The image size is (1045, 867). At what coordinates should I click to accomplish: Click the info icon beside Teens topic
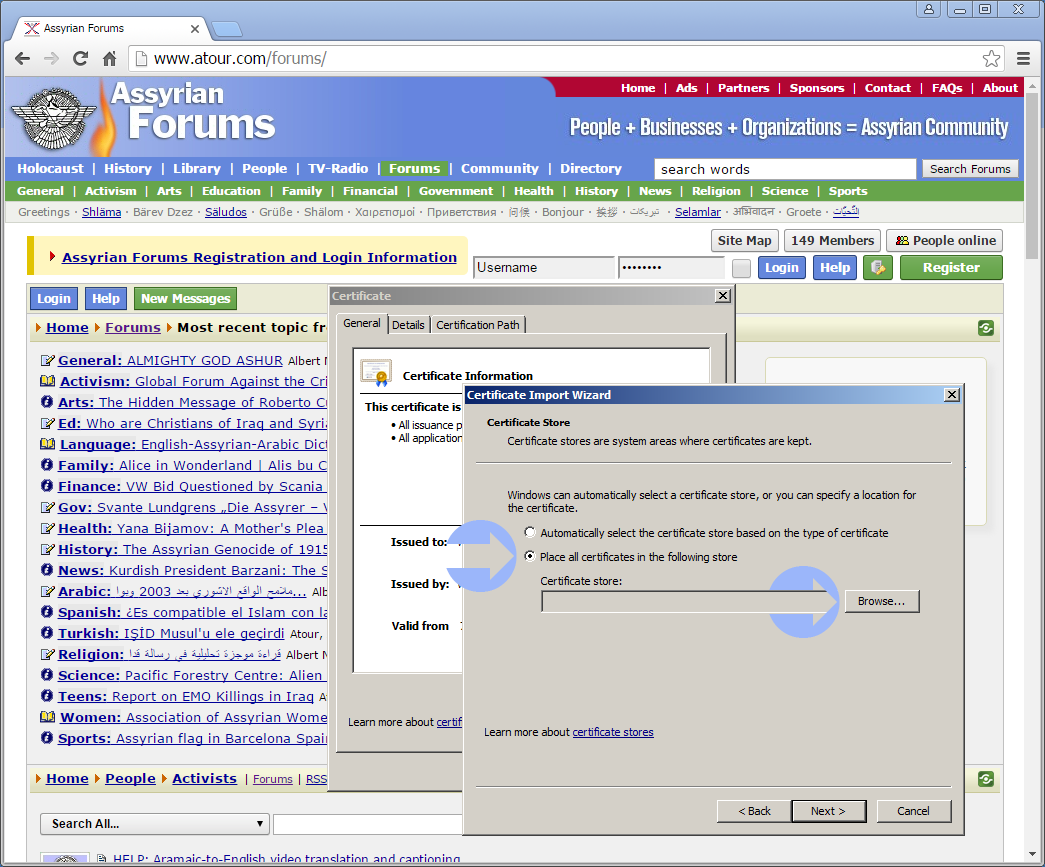click(47, 696)
